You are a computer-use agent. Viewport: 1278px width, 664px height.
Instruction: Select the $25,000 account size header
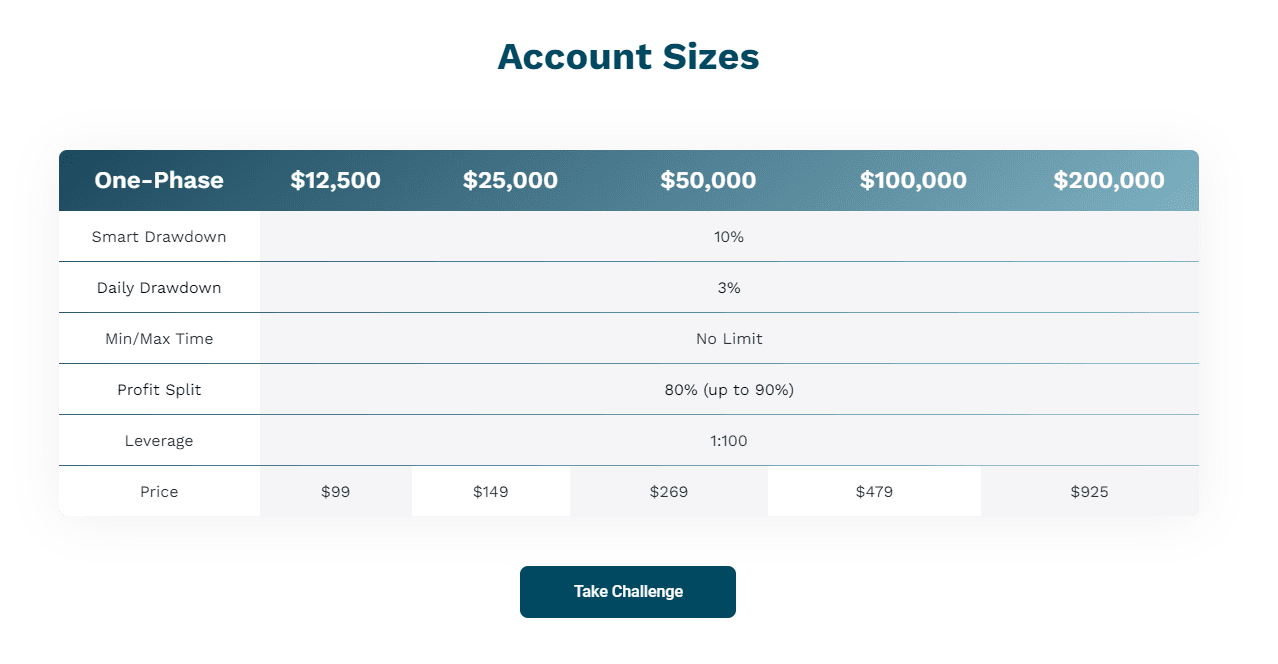(510, 180)
